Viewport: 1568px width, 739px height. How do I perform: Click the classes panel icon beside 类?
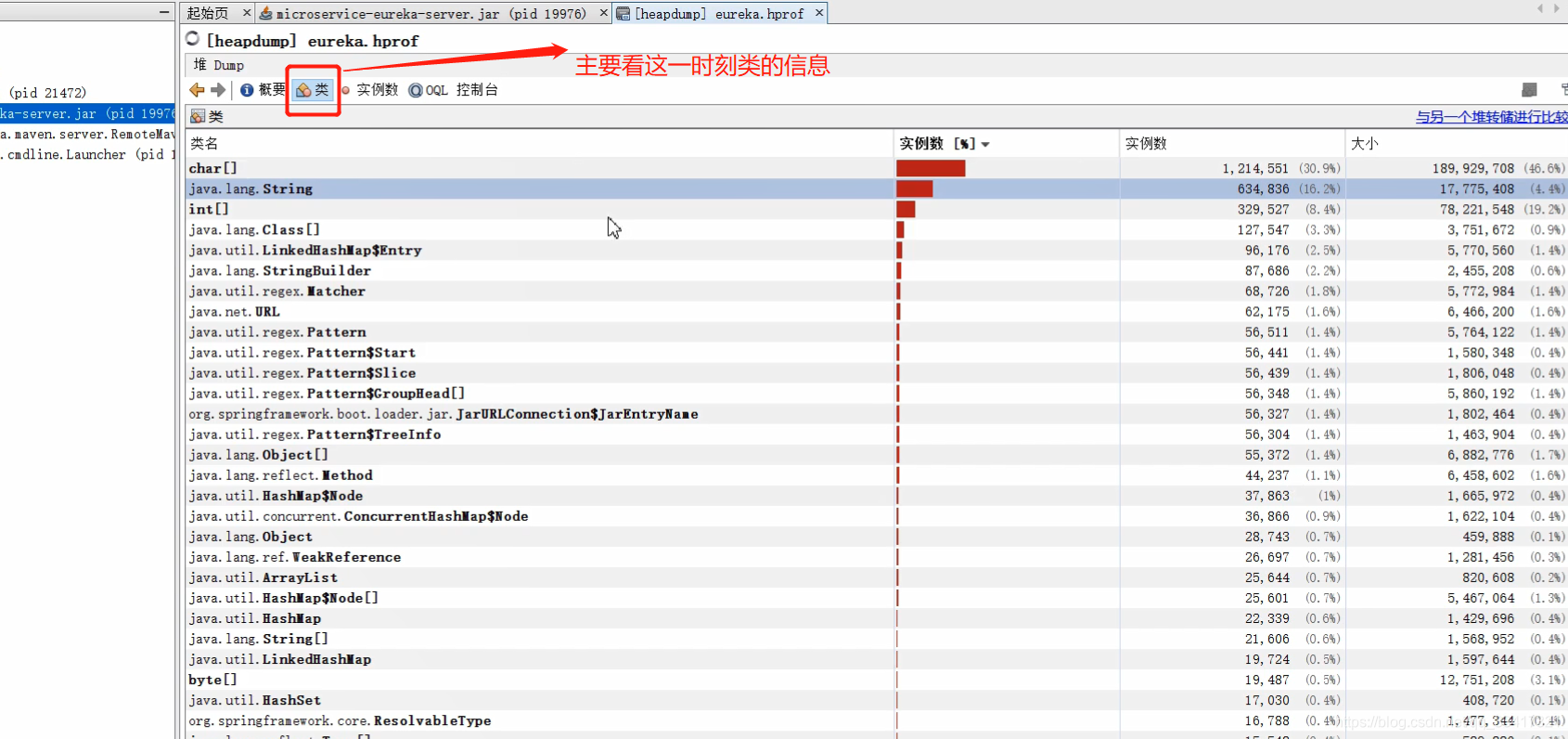(x=198, y=117)
